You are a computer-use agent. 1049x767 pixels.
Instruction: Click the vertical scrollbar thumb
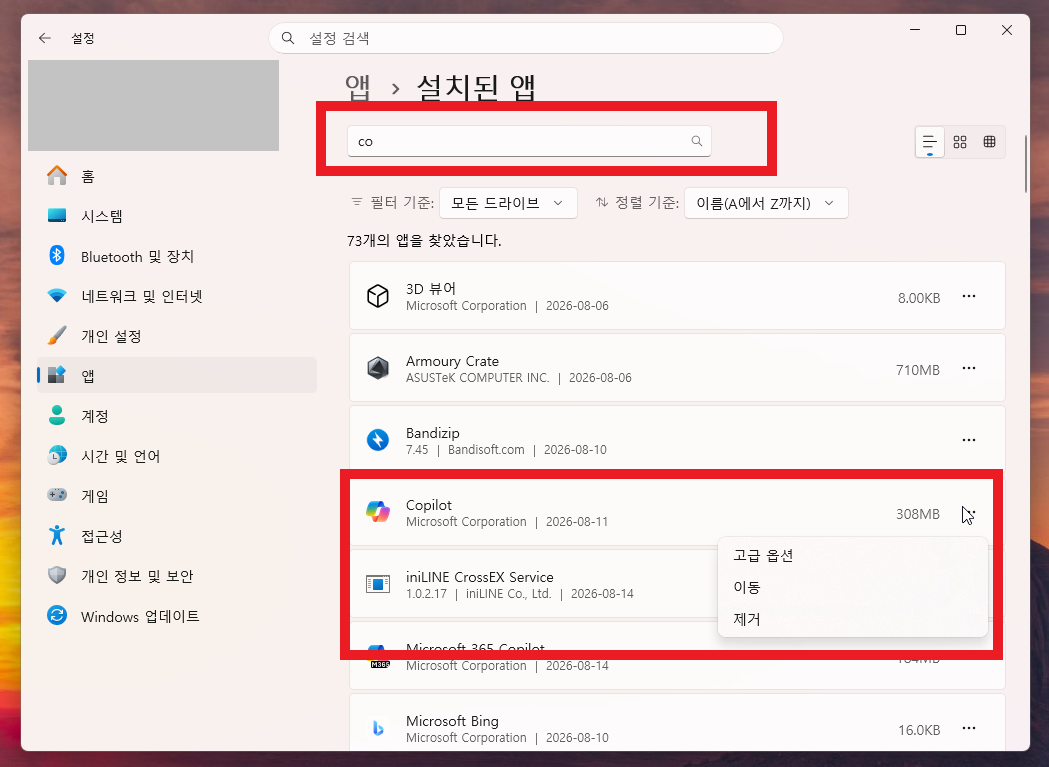pos(1026,164)
